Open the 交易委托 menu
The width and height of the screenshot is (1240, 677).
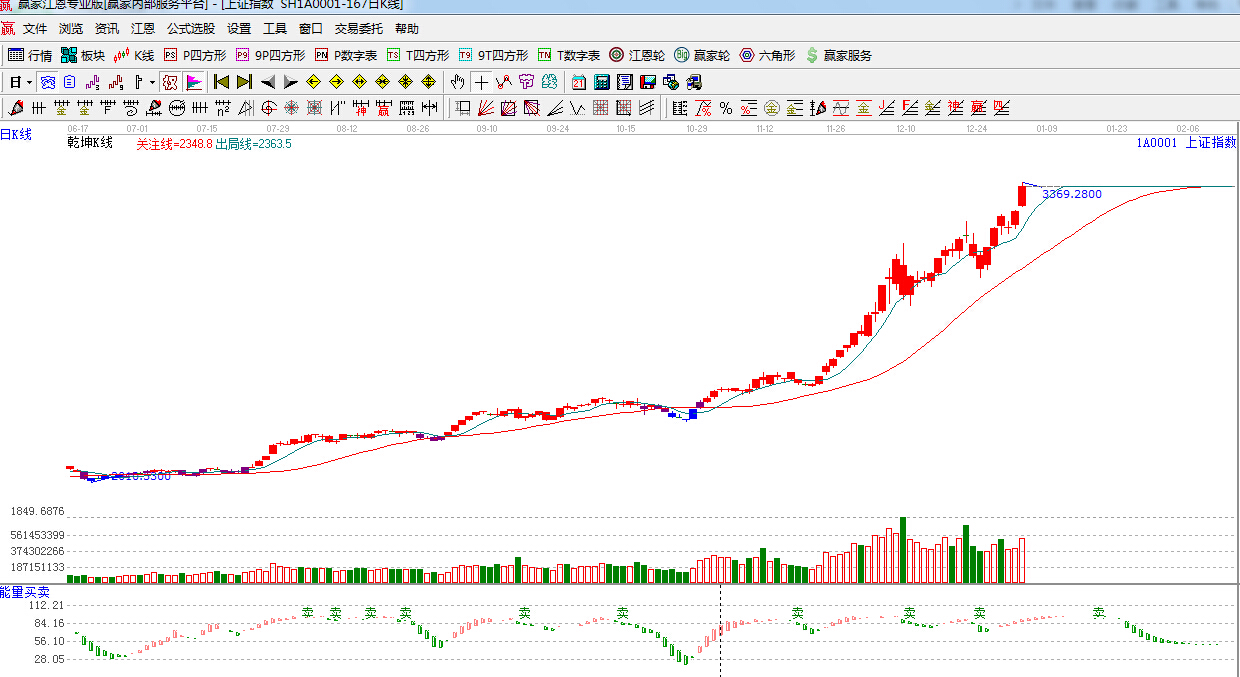(x=359, y=29)
